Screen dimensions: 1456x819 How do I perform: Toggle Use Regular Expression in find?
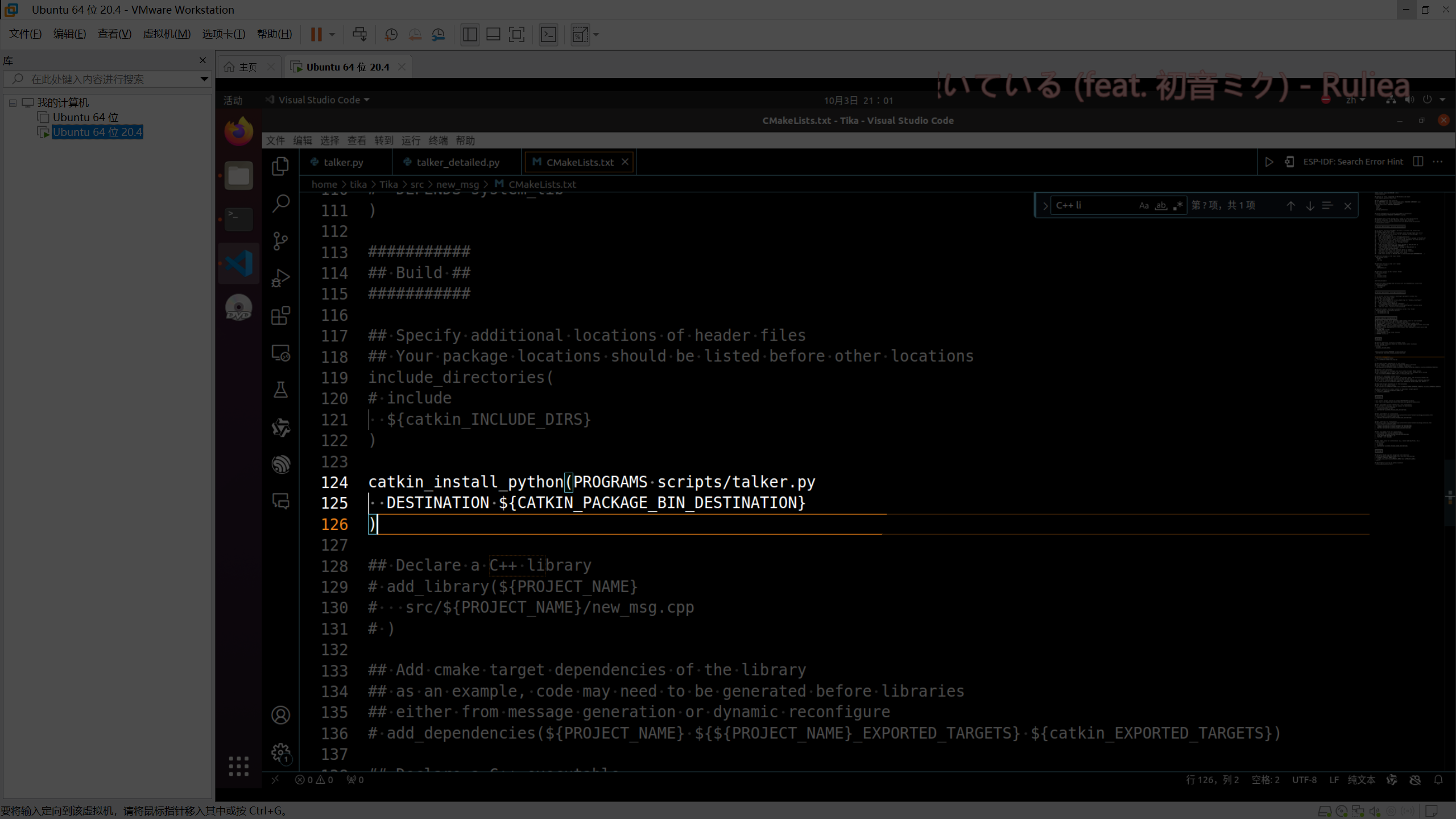pyautogui.click(x=1178, y=206)
